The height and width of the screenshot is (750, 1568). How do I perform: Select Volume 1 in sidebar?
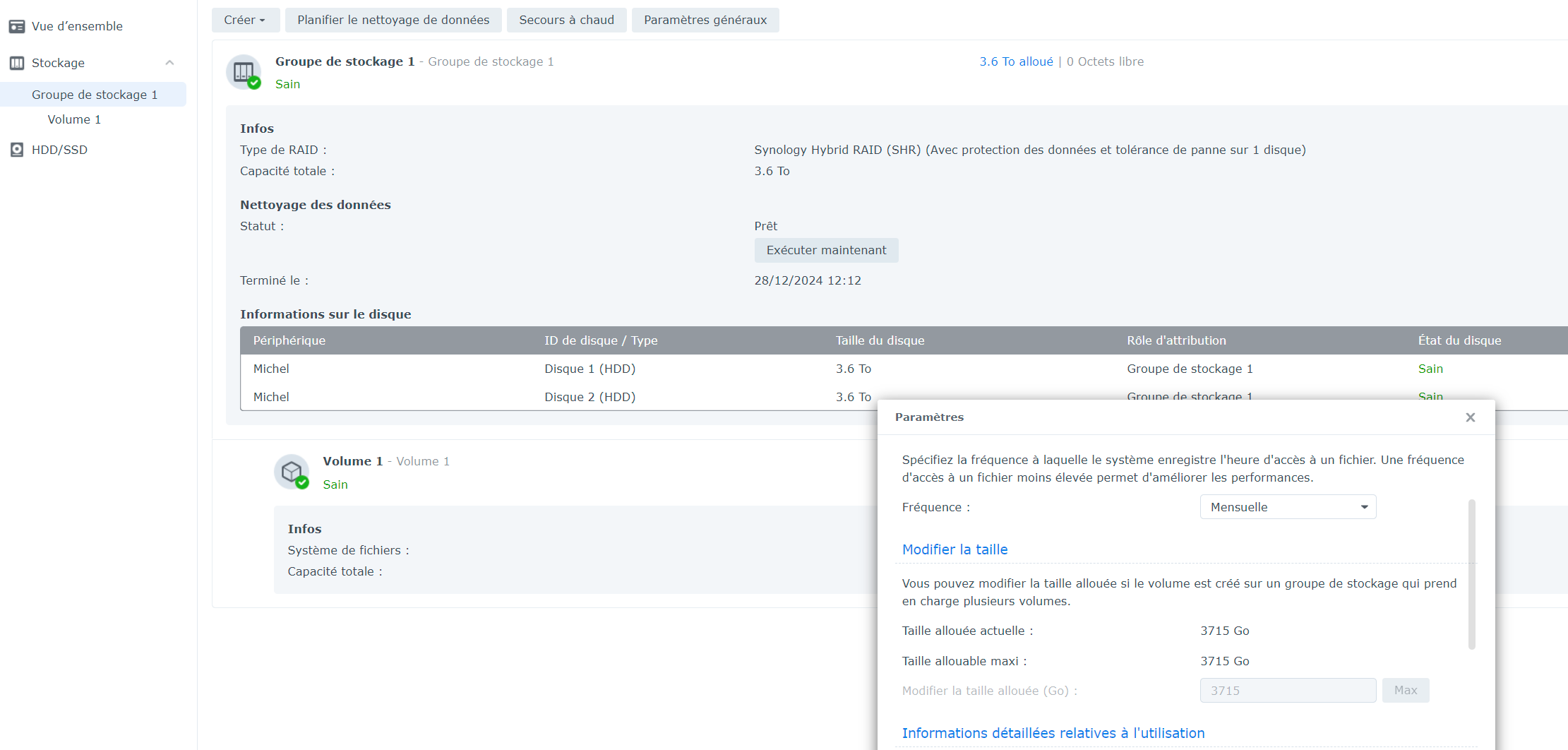click(74, 119)
